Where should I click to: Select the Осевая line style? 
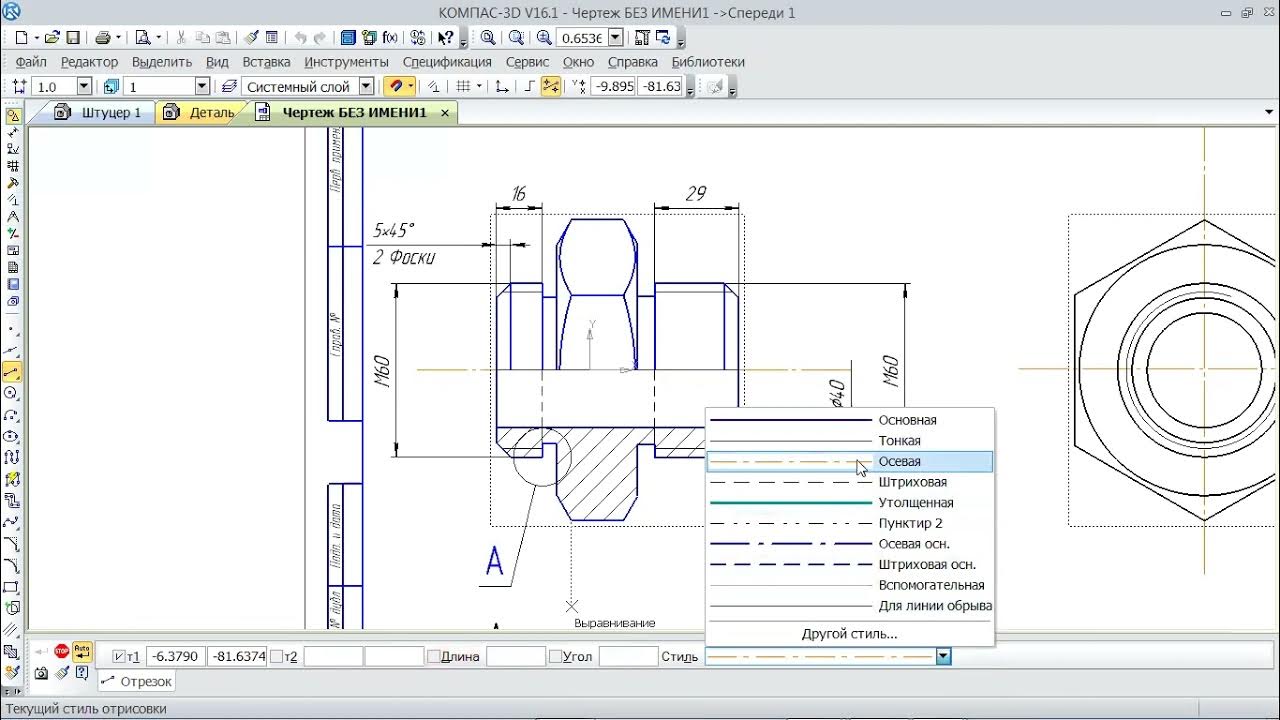pyautogui.click(x=849, y=461)
